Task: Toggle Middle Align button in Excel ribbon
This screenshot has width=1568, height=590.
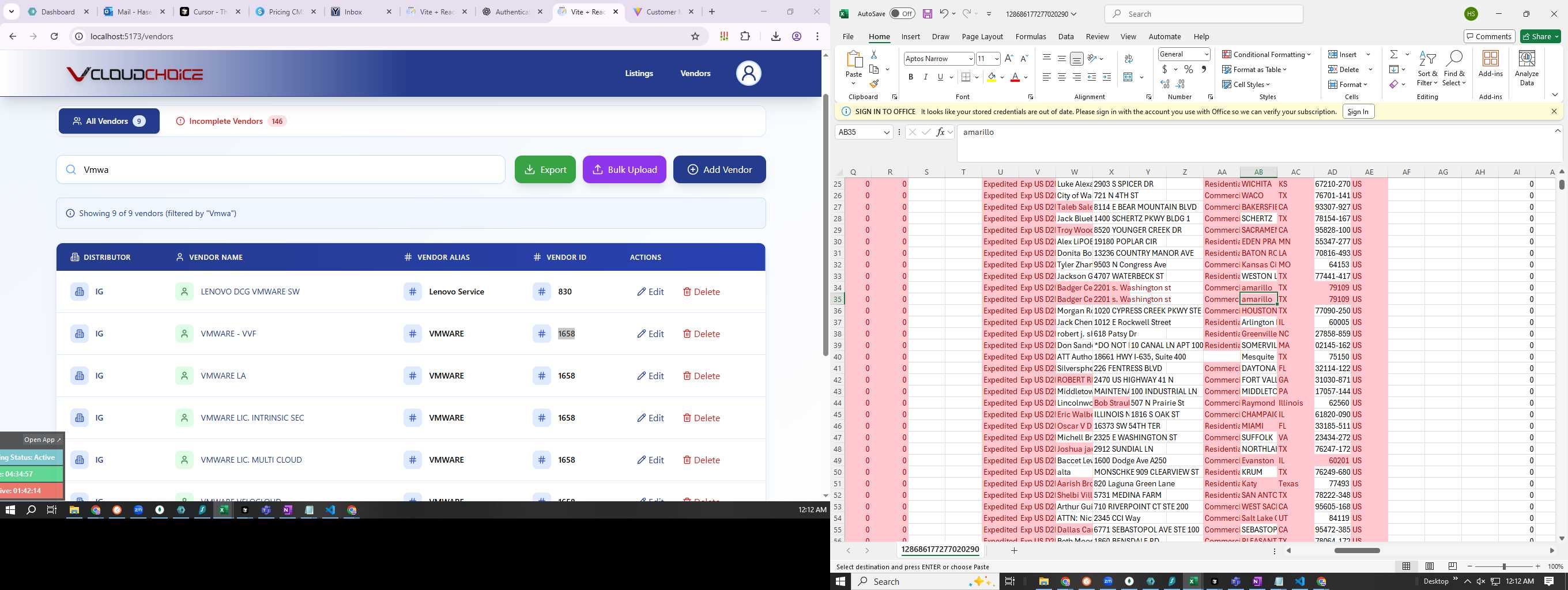Action: point(1061,58)
